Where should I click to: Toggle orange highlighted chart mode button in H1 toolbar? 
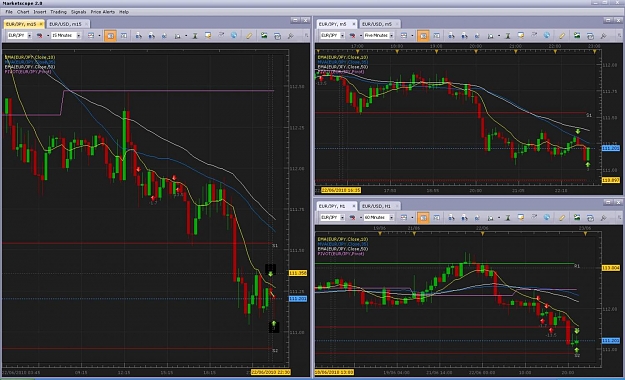(x=423, y=218)
